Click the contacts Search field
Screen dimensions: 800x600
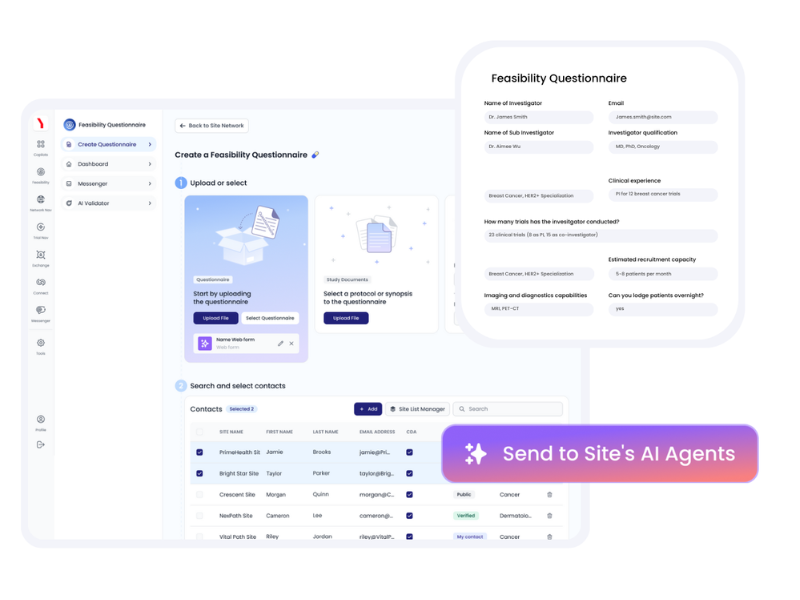(508, 409)
